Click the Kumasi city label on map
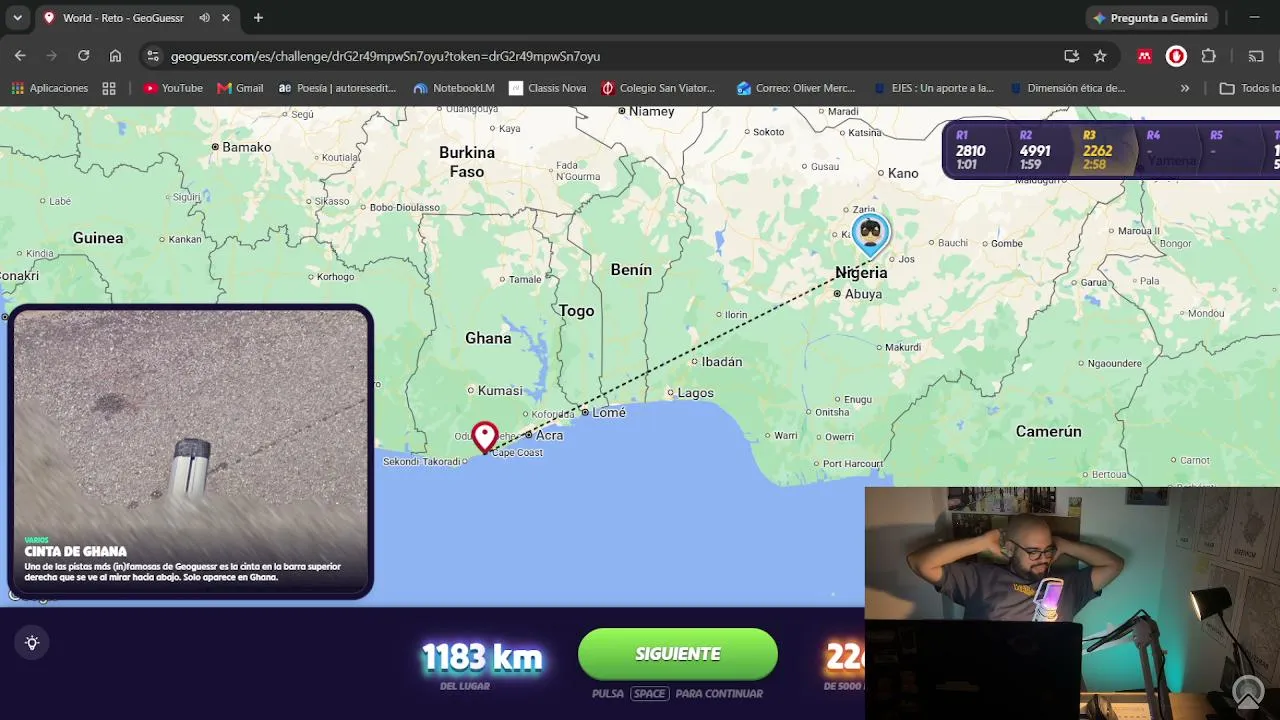 (500, 390)
